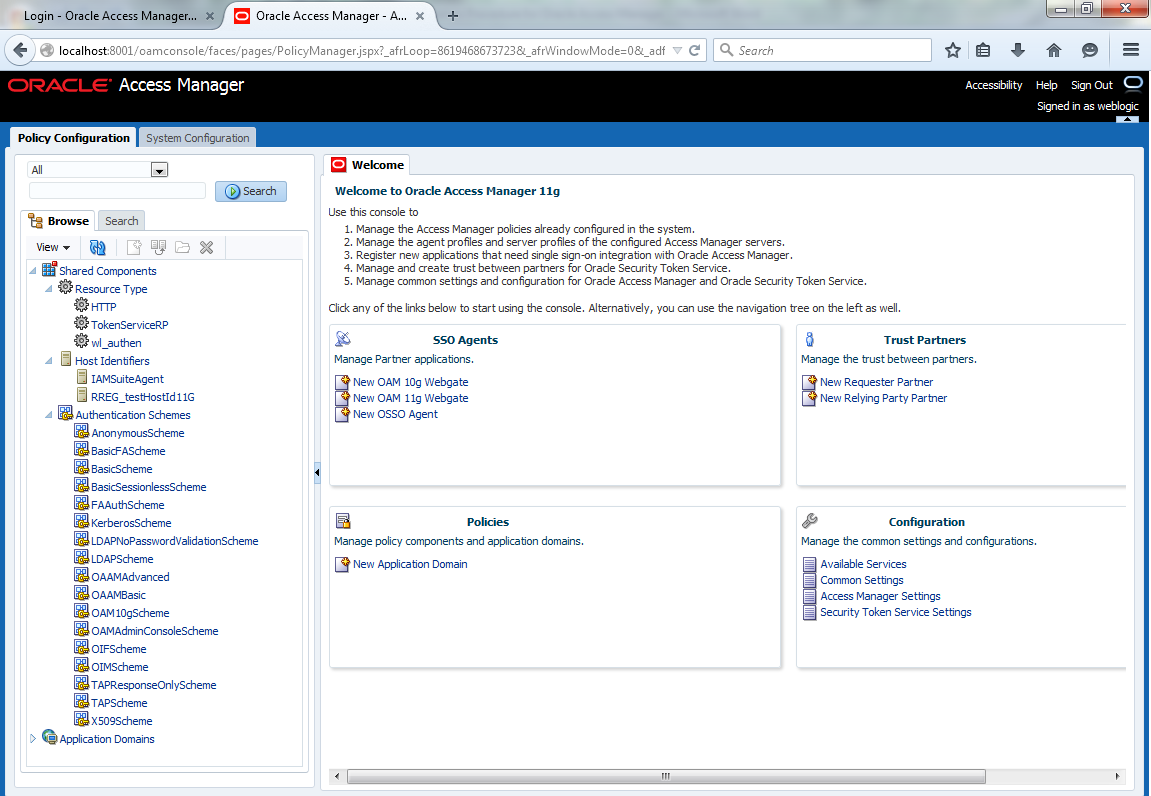Click the delete X toolbar icon
This screenshot has width=1151, height=796.
(206, 247)
